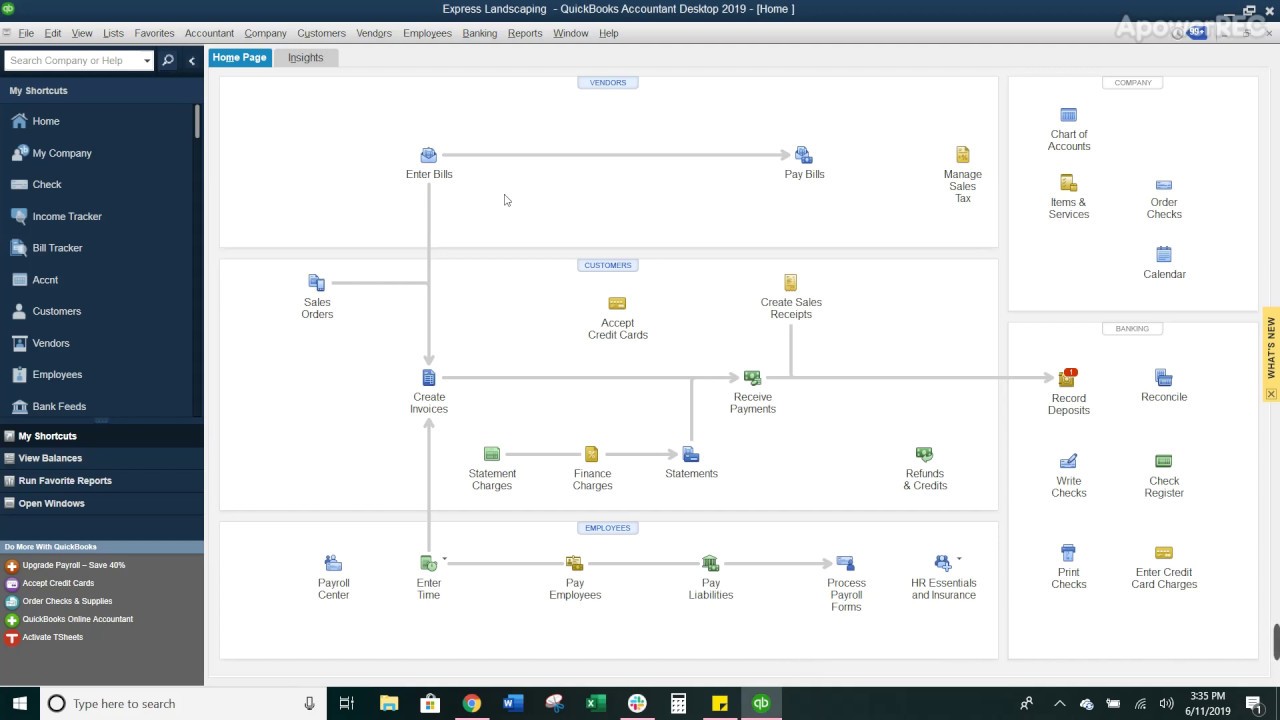Open Process Payroll Forms icon
The height and width of the screenshot is (720, 1280).
(845, 564)
